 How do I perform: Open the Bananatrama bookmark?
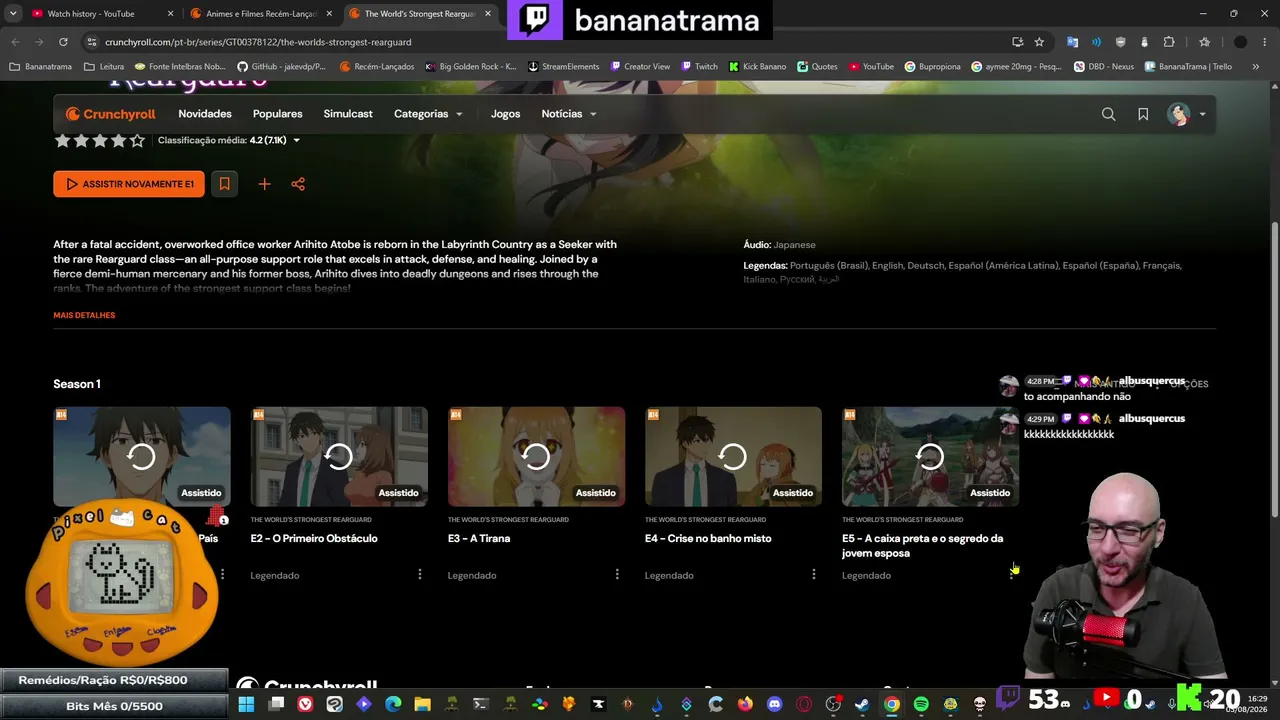pos(41,67)
